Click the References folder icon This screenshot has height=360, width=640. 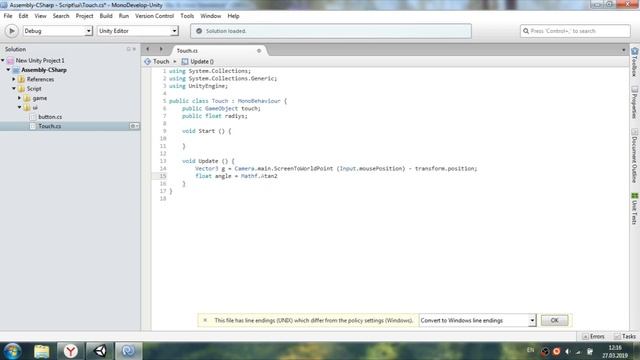click(22, 79)
